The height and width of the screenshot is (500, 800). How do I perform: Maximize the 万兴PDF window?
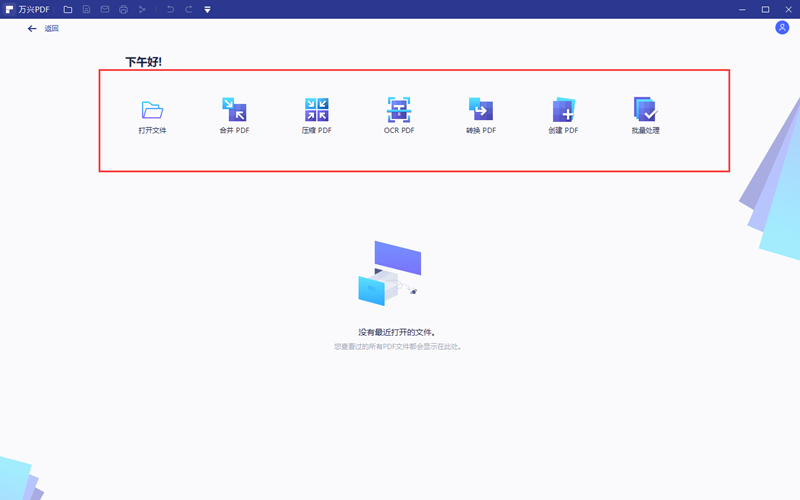click(765, 9)
